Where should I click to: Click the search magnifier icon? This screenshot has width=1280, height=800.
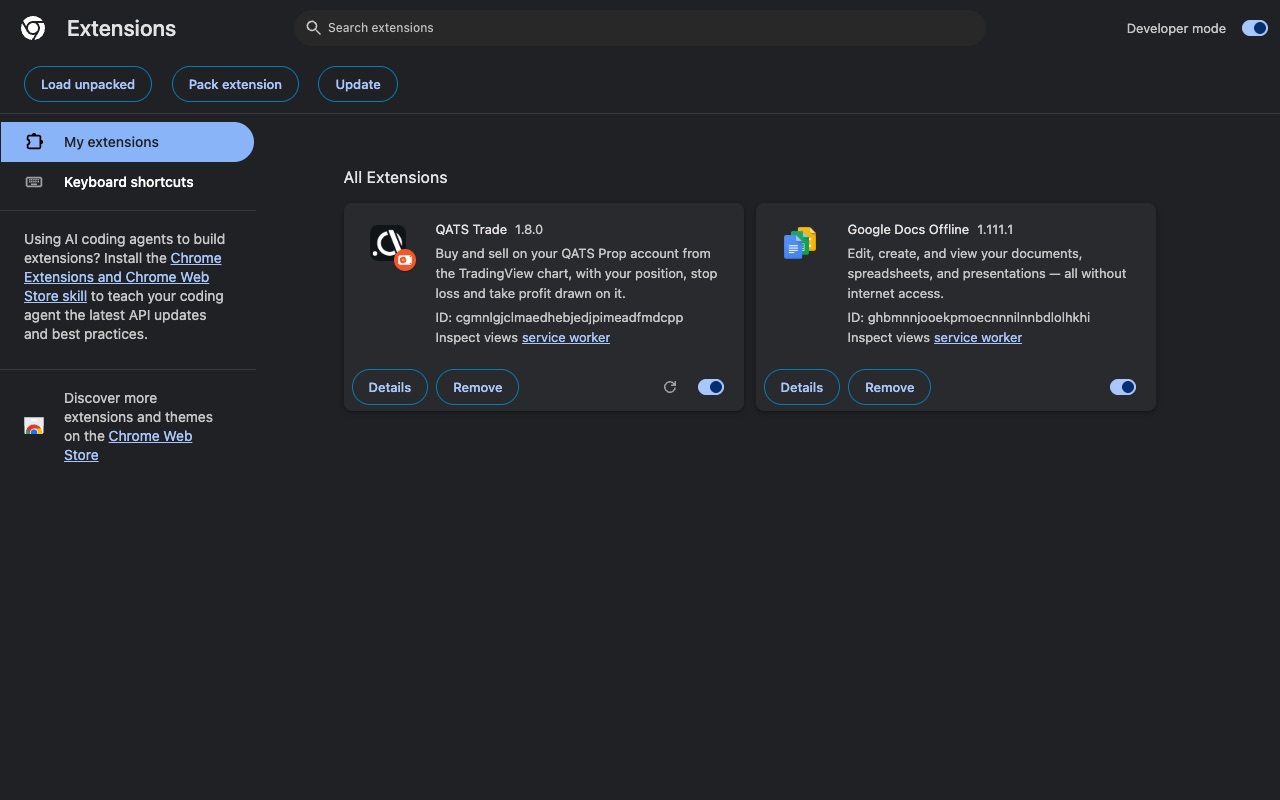313,28
